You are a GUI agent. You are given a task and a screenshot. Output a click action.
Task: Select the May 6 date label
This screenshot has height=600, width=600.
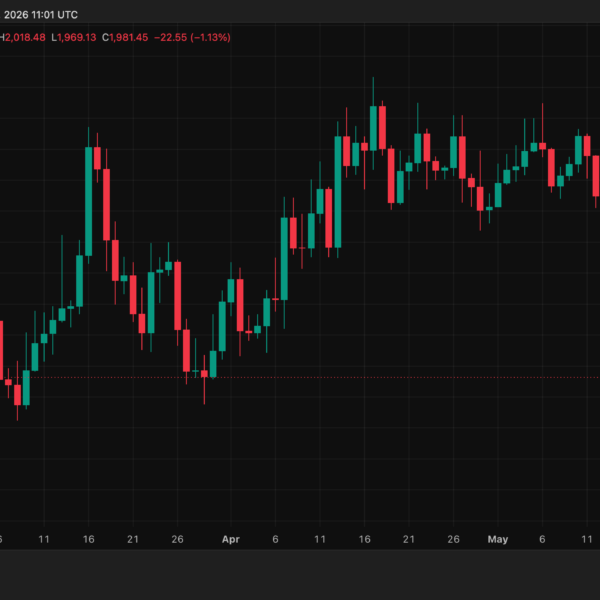542,539
